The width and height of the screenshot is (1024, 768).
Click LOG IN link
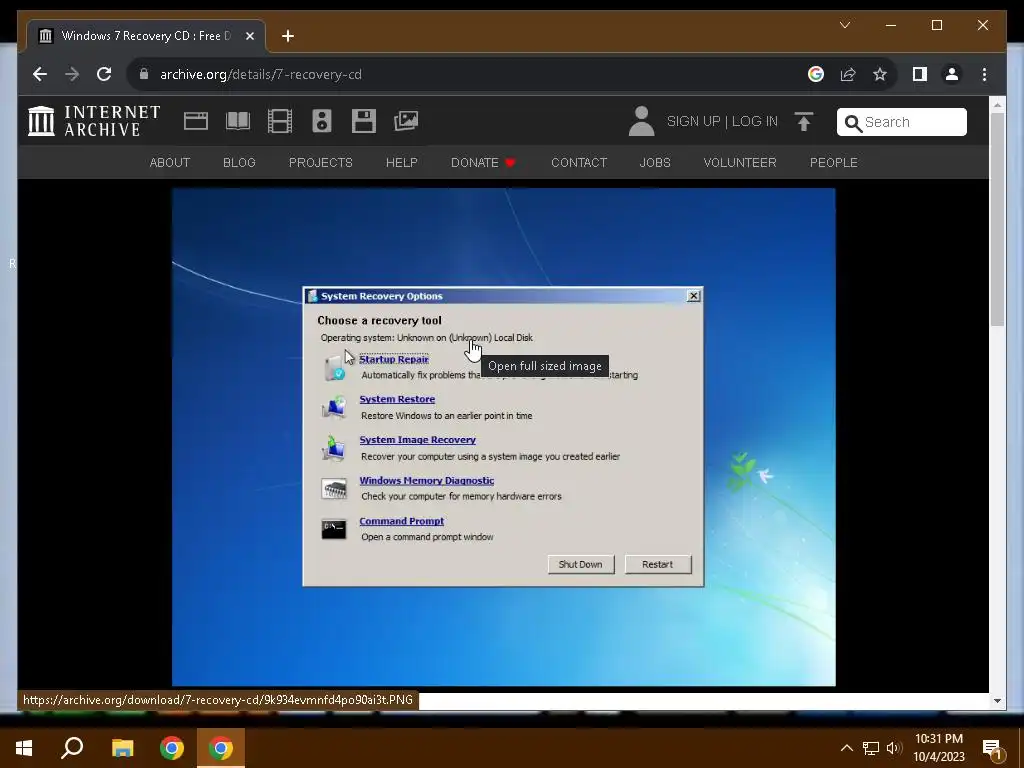click(754, 121)
